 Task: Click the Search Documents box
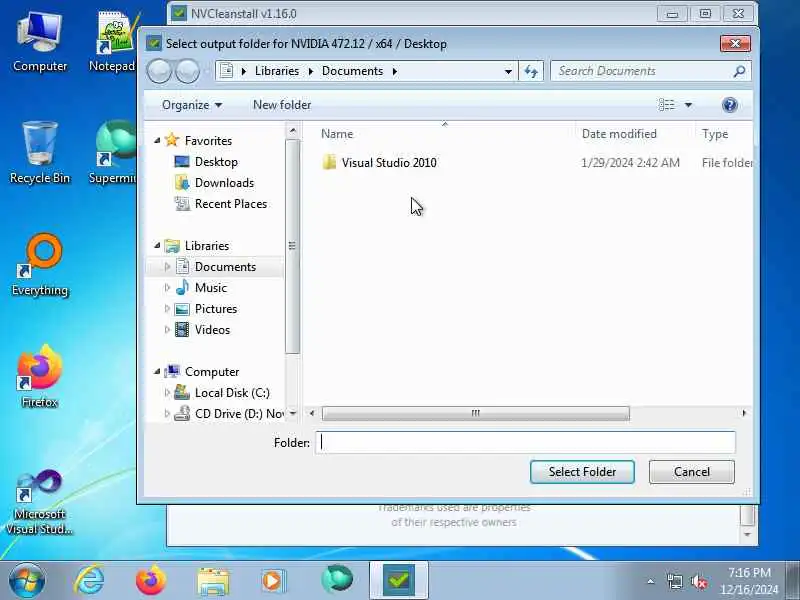tap(651, 71)
